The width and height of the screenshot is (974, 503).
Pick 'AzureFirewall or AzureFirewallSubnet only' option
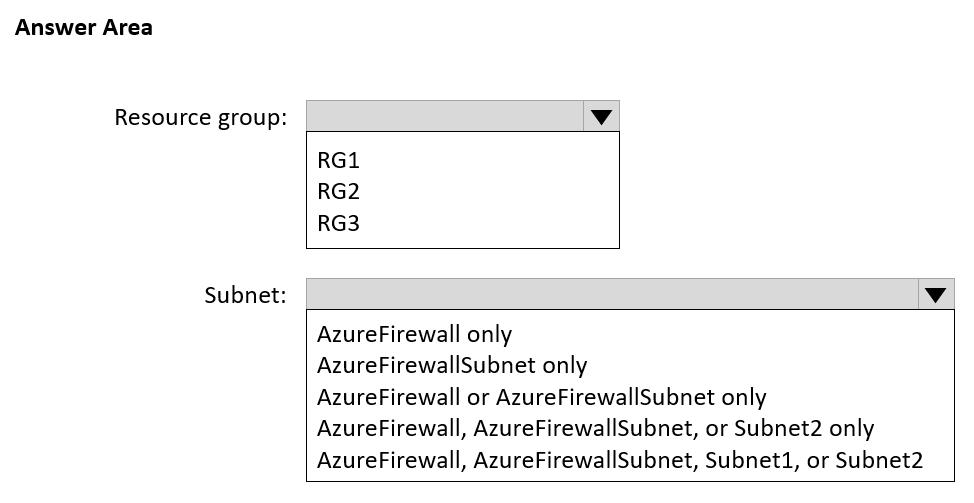(542, 397)
